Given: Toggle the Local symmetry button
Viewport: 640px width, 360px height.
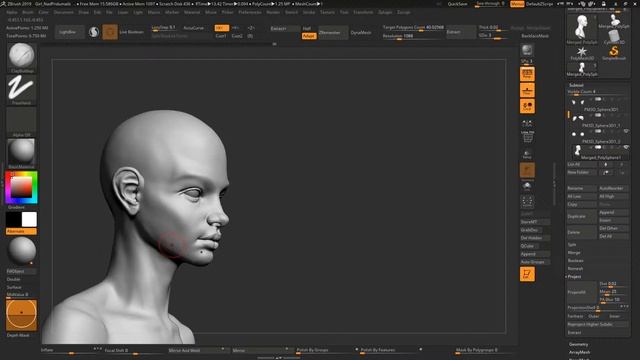Looking at the screenshot, I should [527, 106].
